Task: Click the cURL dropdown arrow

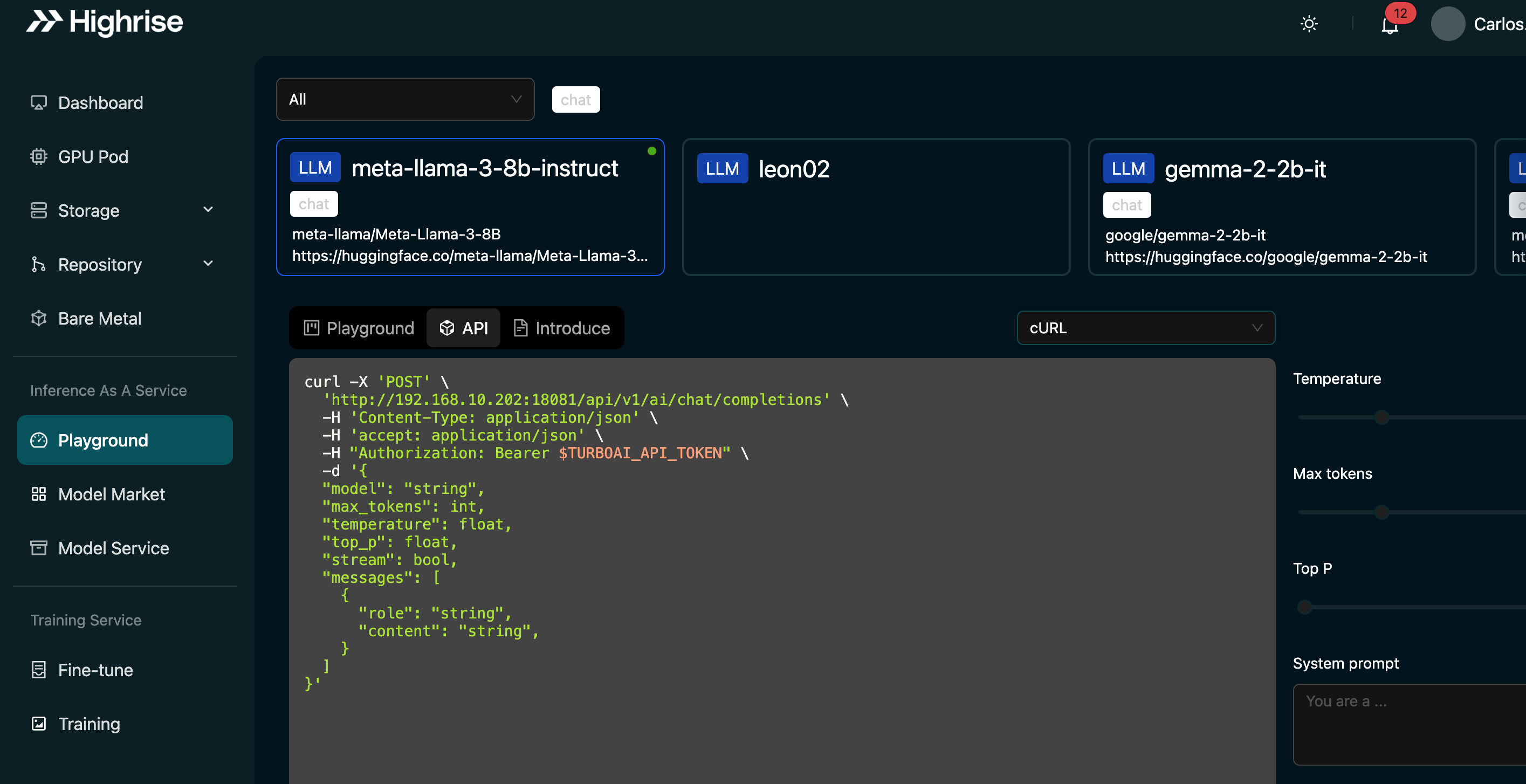Action: [1257, 328]
